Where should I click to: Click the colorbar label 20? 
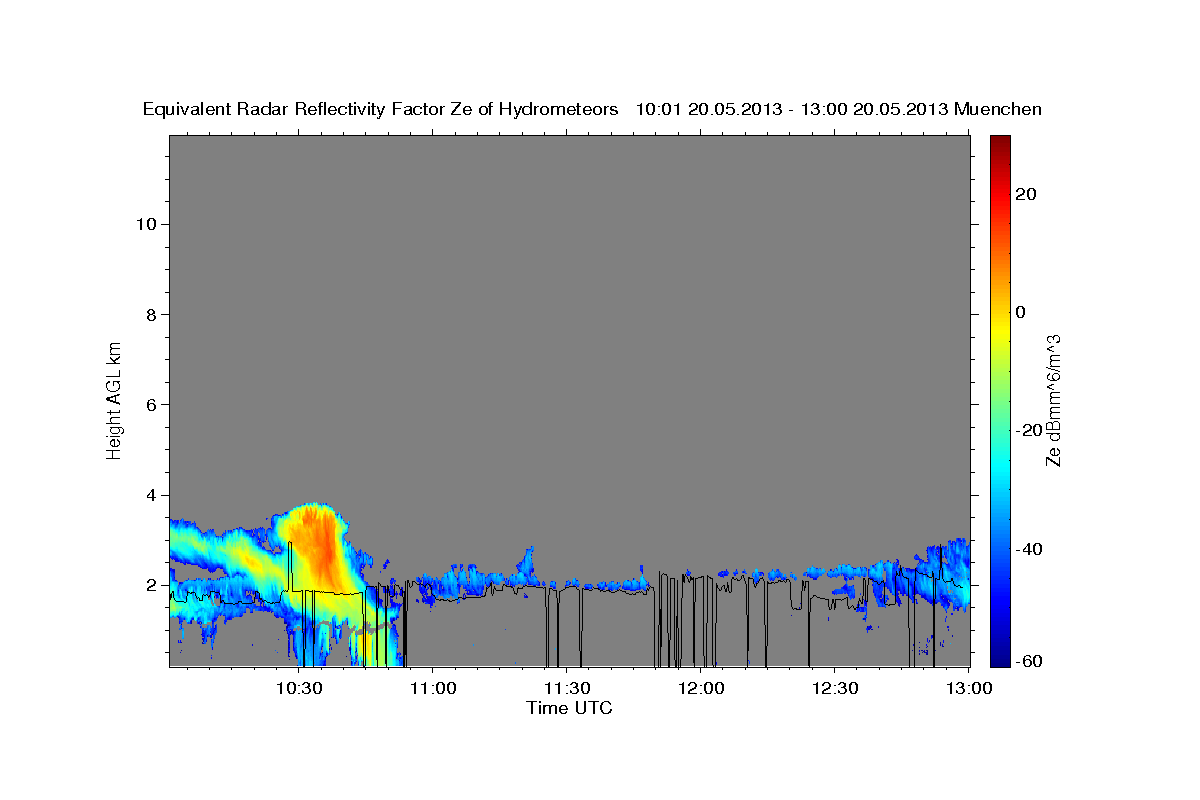pos(1026,194)
